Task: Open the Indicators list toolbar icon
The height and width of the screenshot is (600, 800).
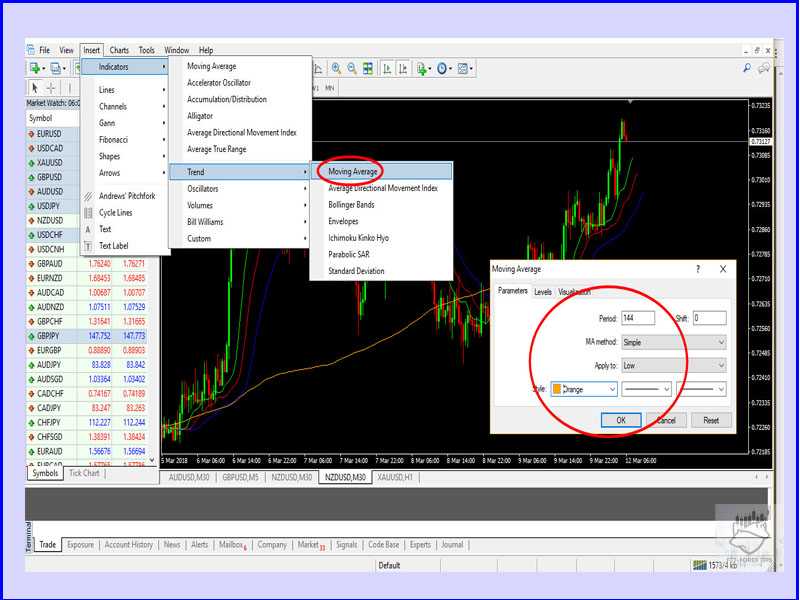Action: [422, 68]
